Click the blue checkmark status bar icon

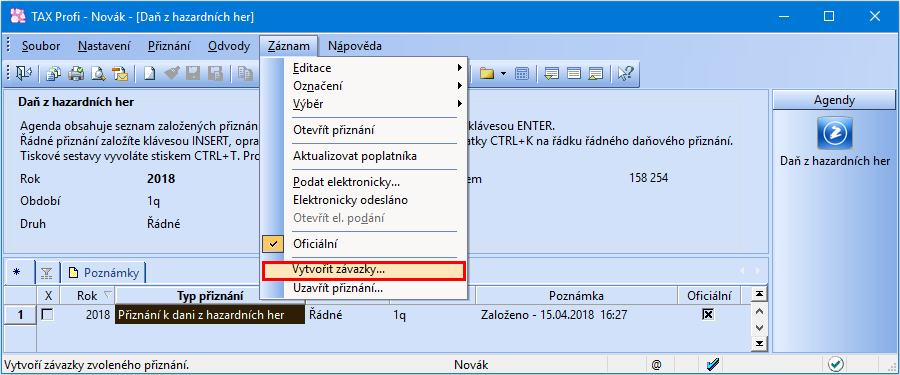(713, 364)
